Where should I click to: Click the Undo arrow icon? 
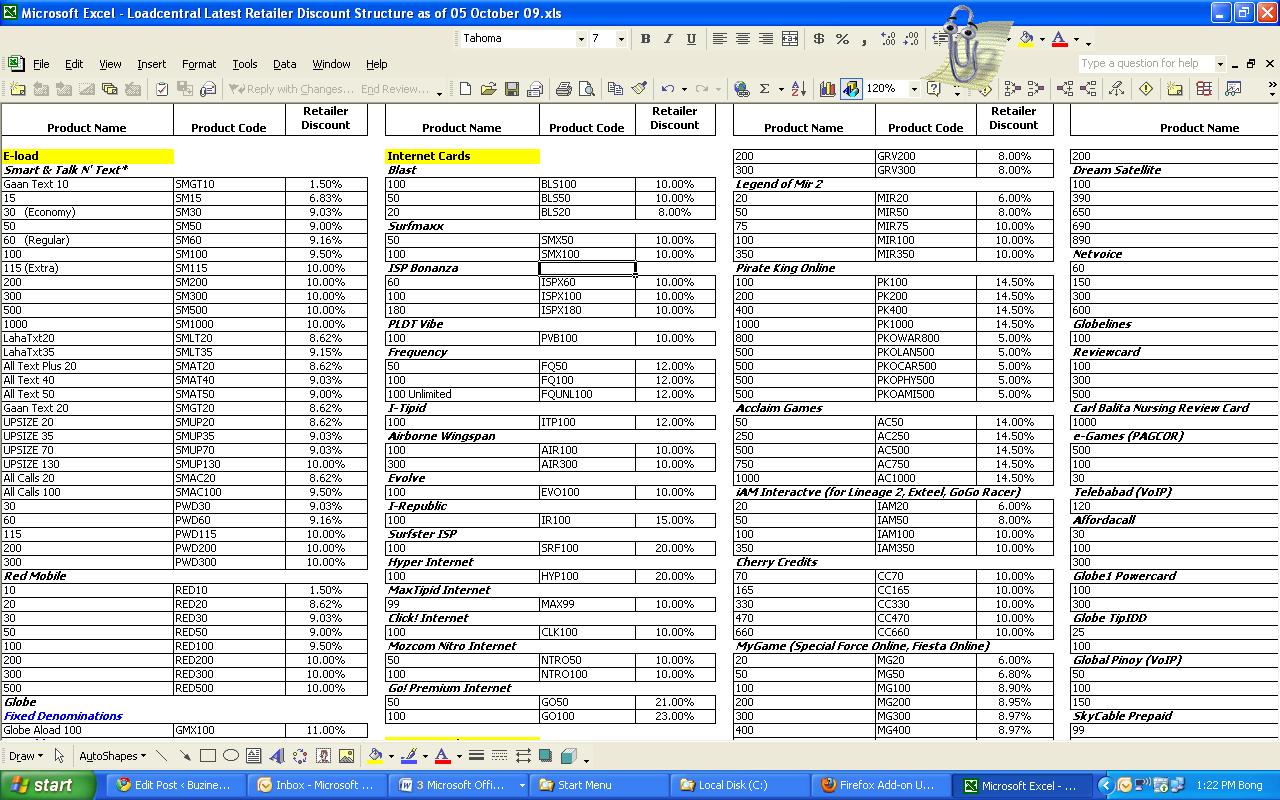tap(667, 89)
